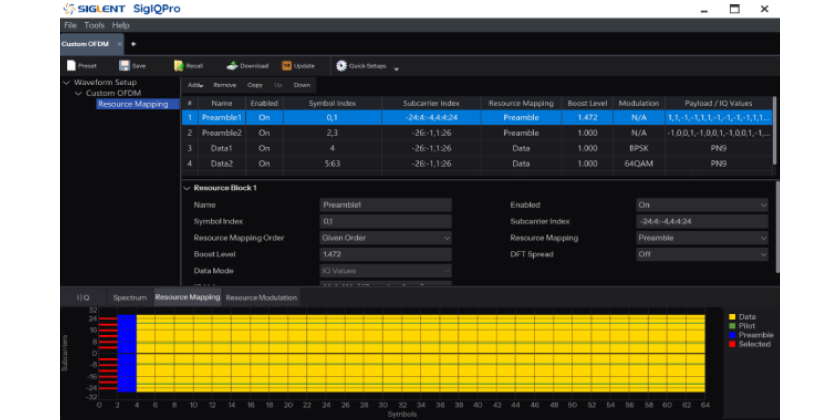This screenshot has width=840, height=420.
Task: Click the Copy button above the table
Action: 255,85
